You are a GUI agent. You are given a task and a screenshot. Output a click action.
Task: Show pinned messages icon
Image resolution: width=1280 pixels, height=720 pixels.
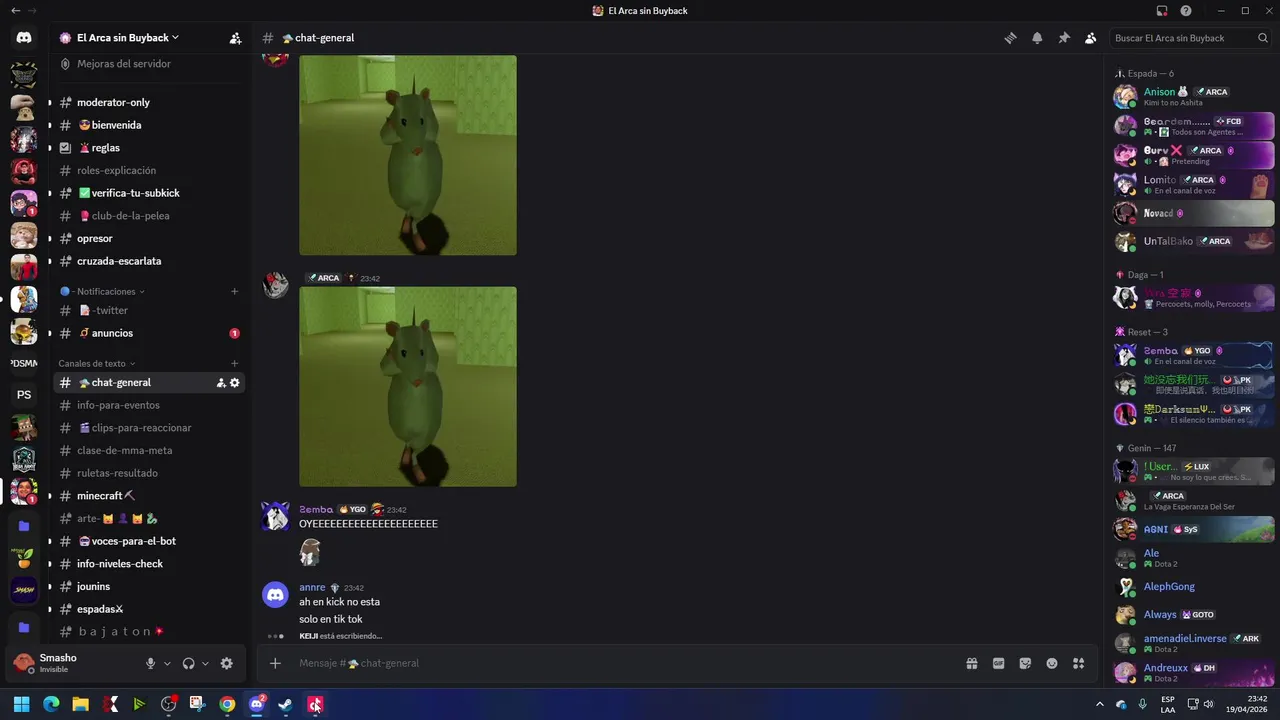(1064, 38)
